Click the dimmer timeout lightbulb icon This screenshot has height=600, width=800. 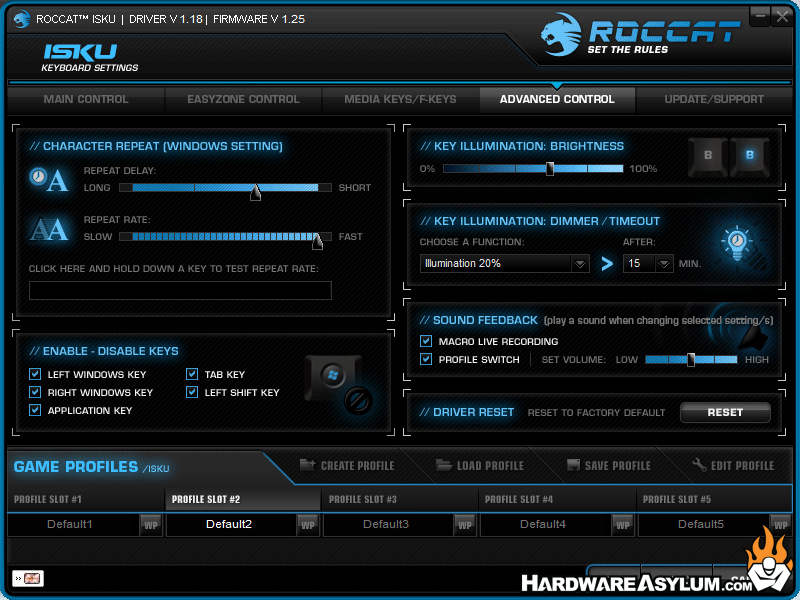(738, 243)
